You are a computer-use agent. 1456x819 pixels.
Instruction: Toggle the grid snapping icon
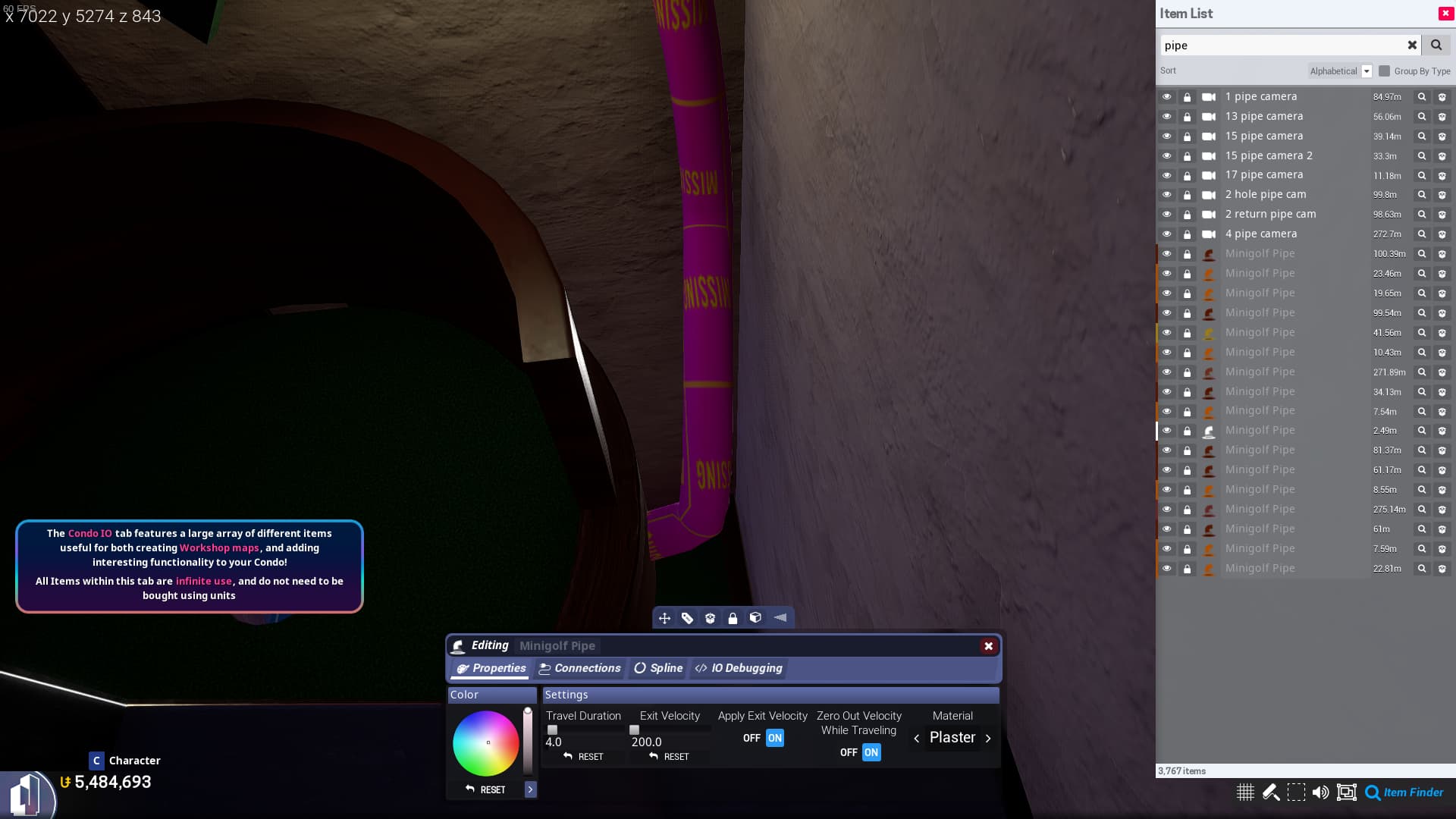click(1245, 792)
